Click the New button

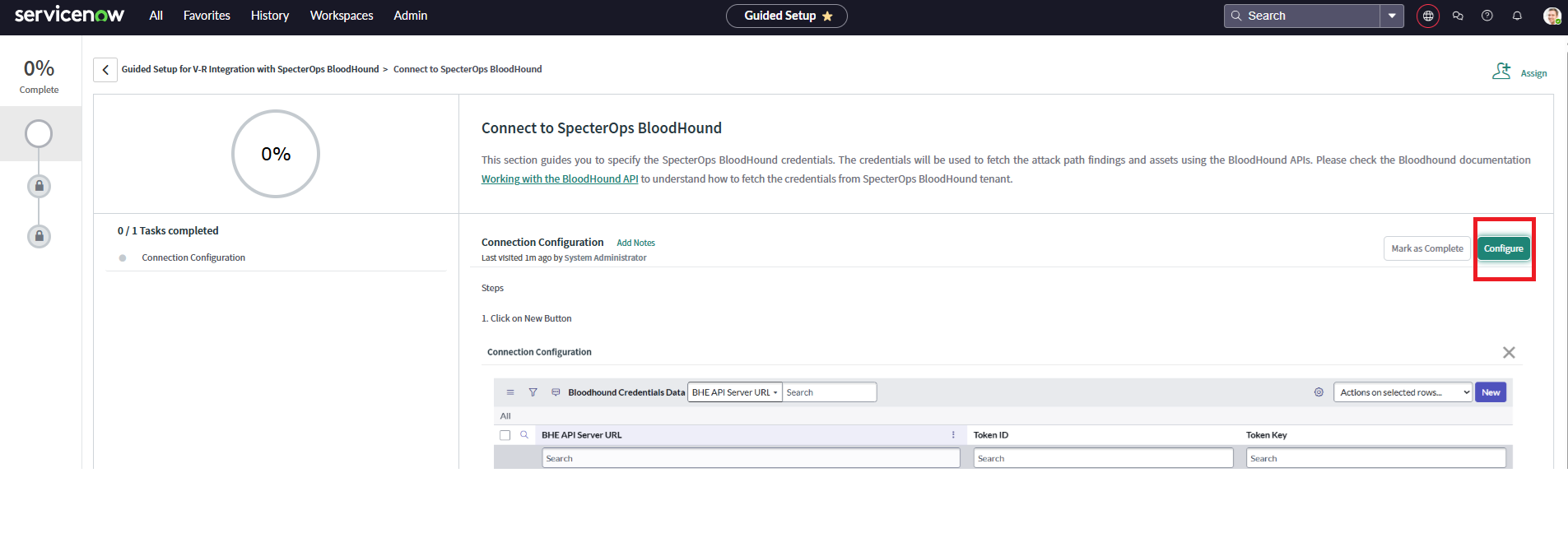coord(1491,392)
